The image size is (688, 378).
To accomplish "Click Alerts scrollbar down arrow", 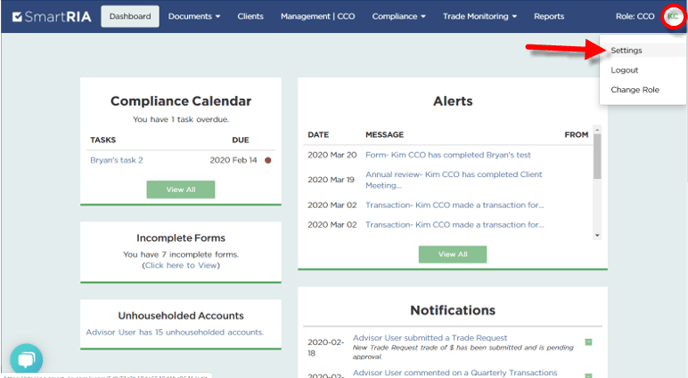I will coord(597,236).
